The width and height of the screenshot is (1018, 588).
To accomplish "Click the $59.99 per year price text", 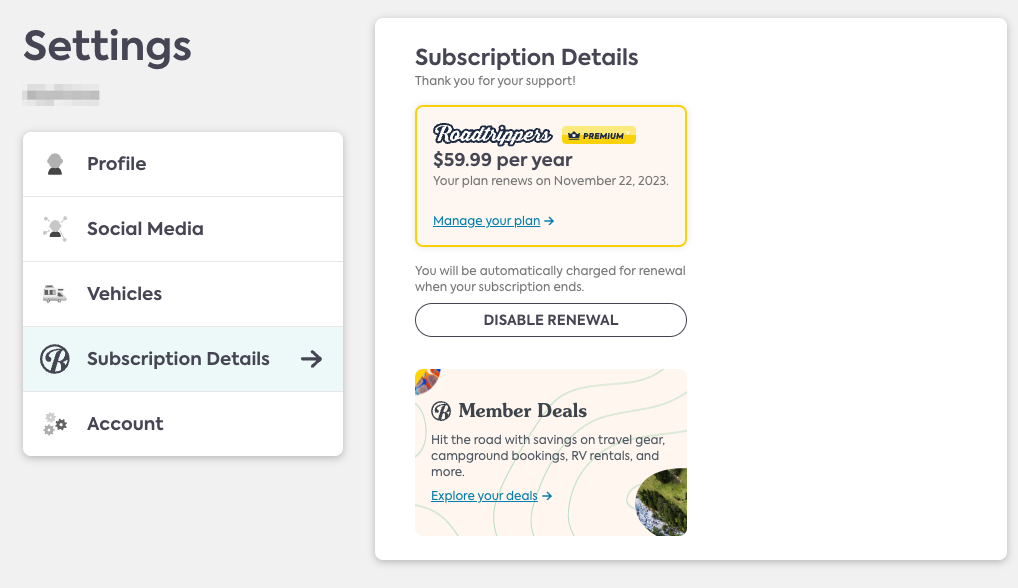I will point(503,160).
